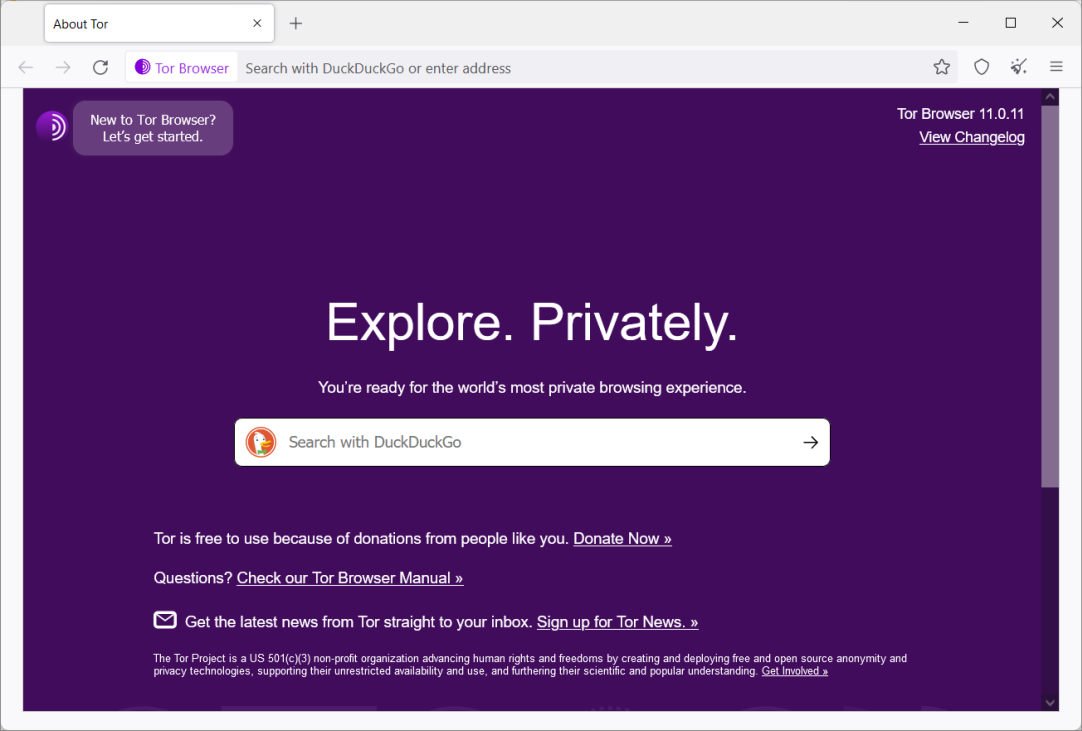Close the About Tor tab
This screenshot has height=731, width=1082.
[257, 24]
